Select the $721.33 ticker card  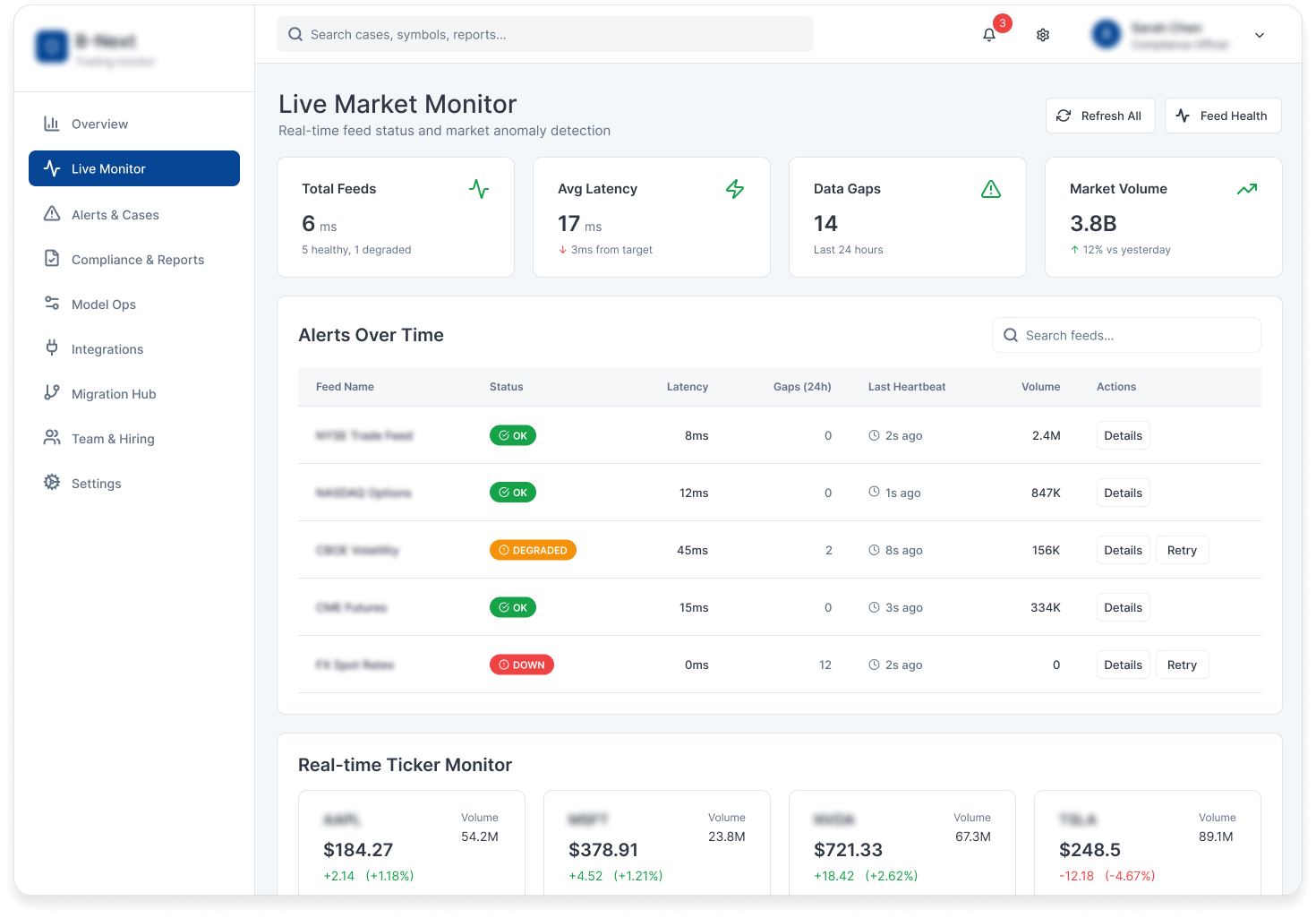click(902, 842)
